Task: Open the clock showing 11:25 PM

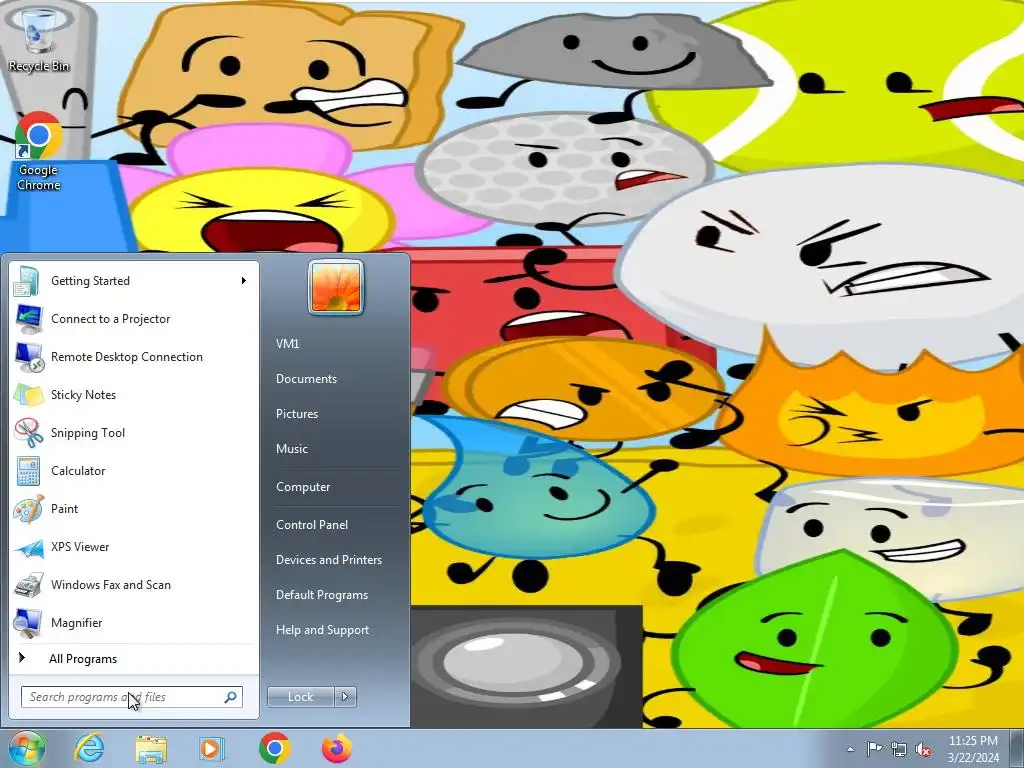Action: coord(973,749)
